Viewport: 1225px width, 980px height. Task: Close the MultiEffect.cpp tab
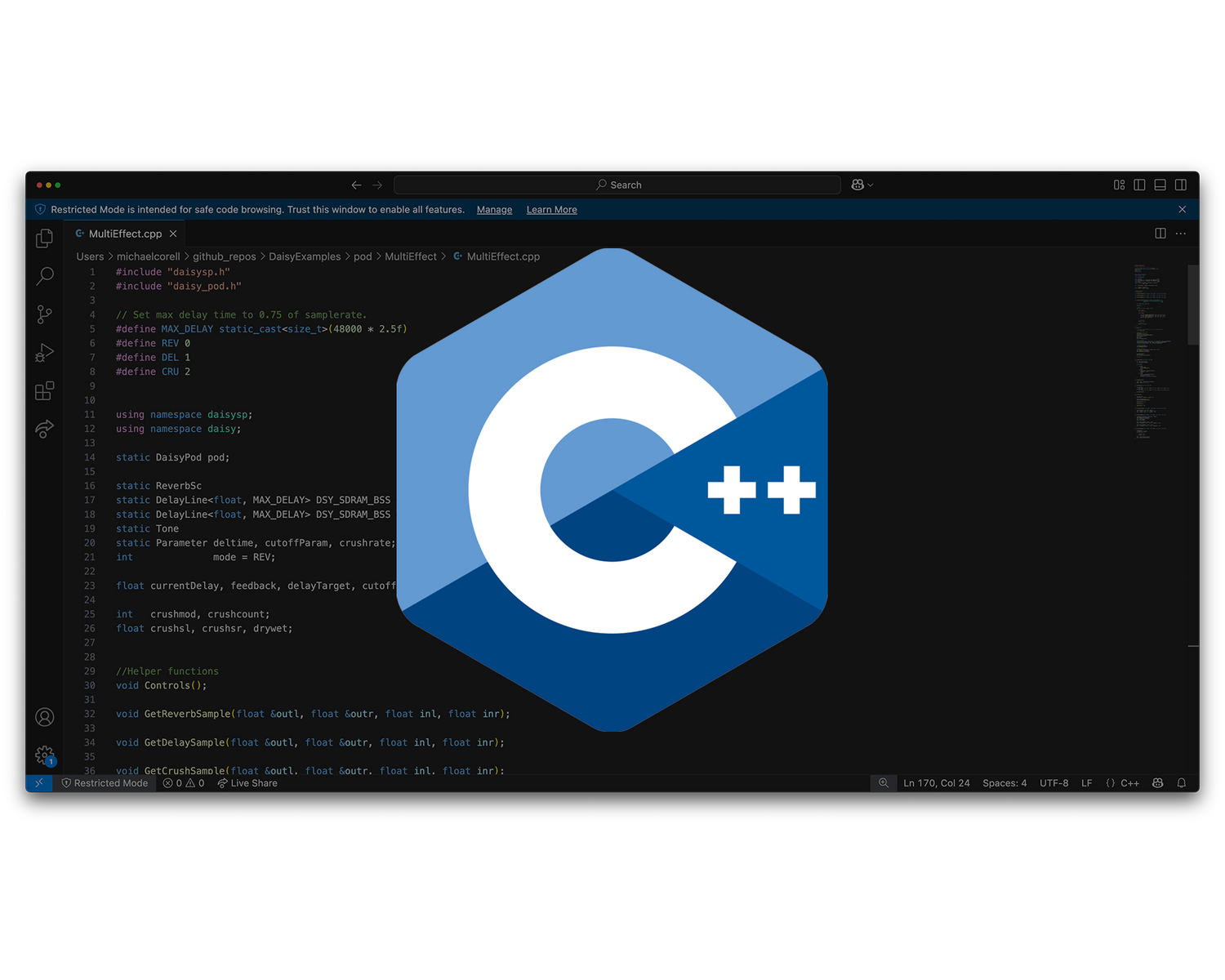click(x=173, y=234)
